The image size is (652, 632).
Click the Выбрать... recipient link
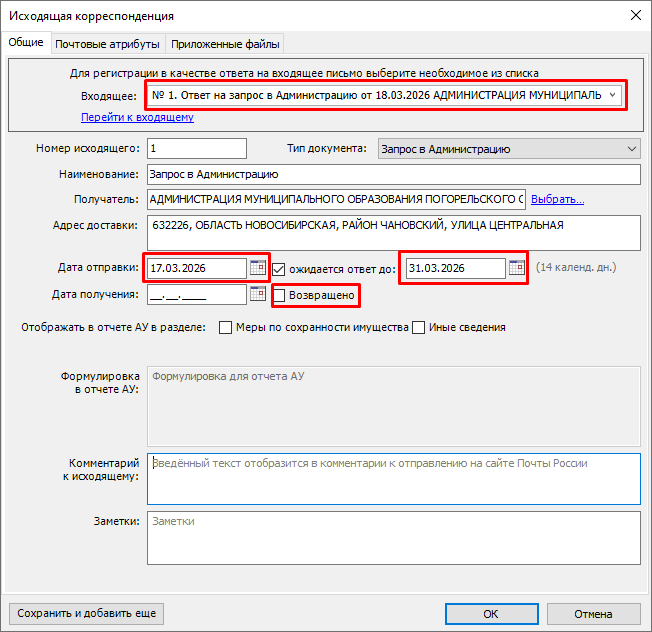click(557, 199)
